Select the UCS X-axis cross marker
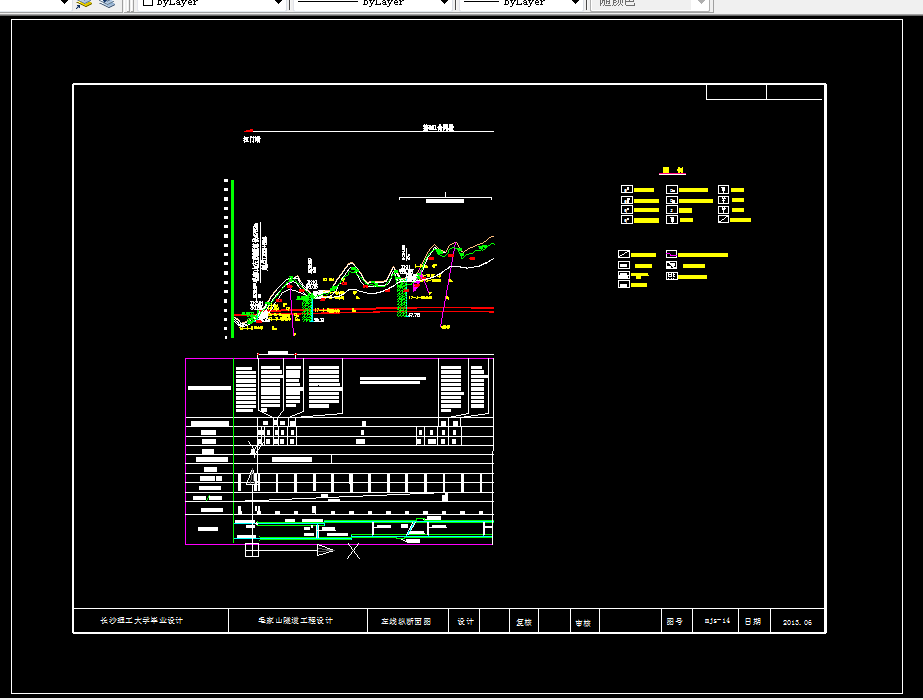 point(353,552)
